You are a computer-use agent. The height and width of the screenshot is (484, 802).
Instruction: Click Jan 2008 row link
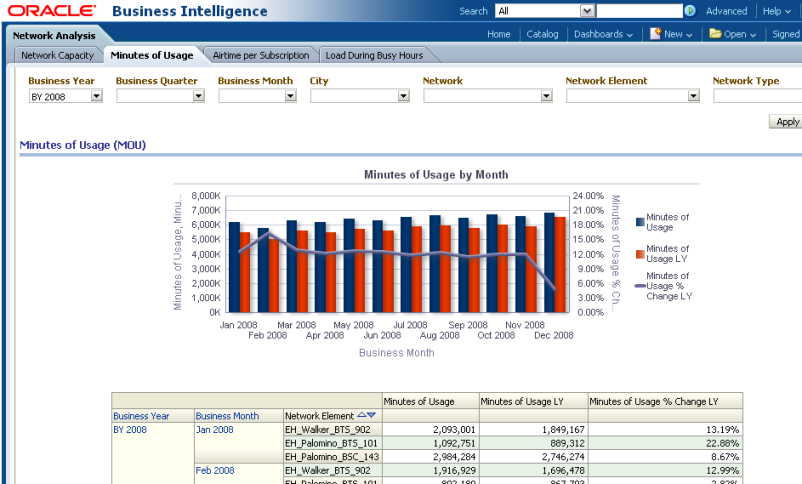coord(214,430)
